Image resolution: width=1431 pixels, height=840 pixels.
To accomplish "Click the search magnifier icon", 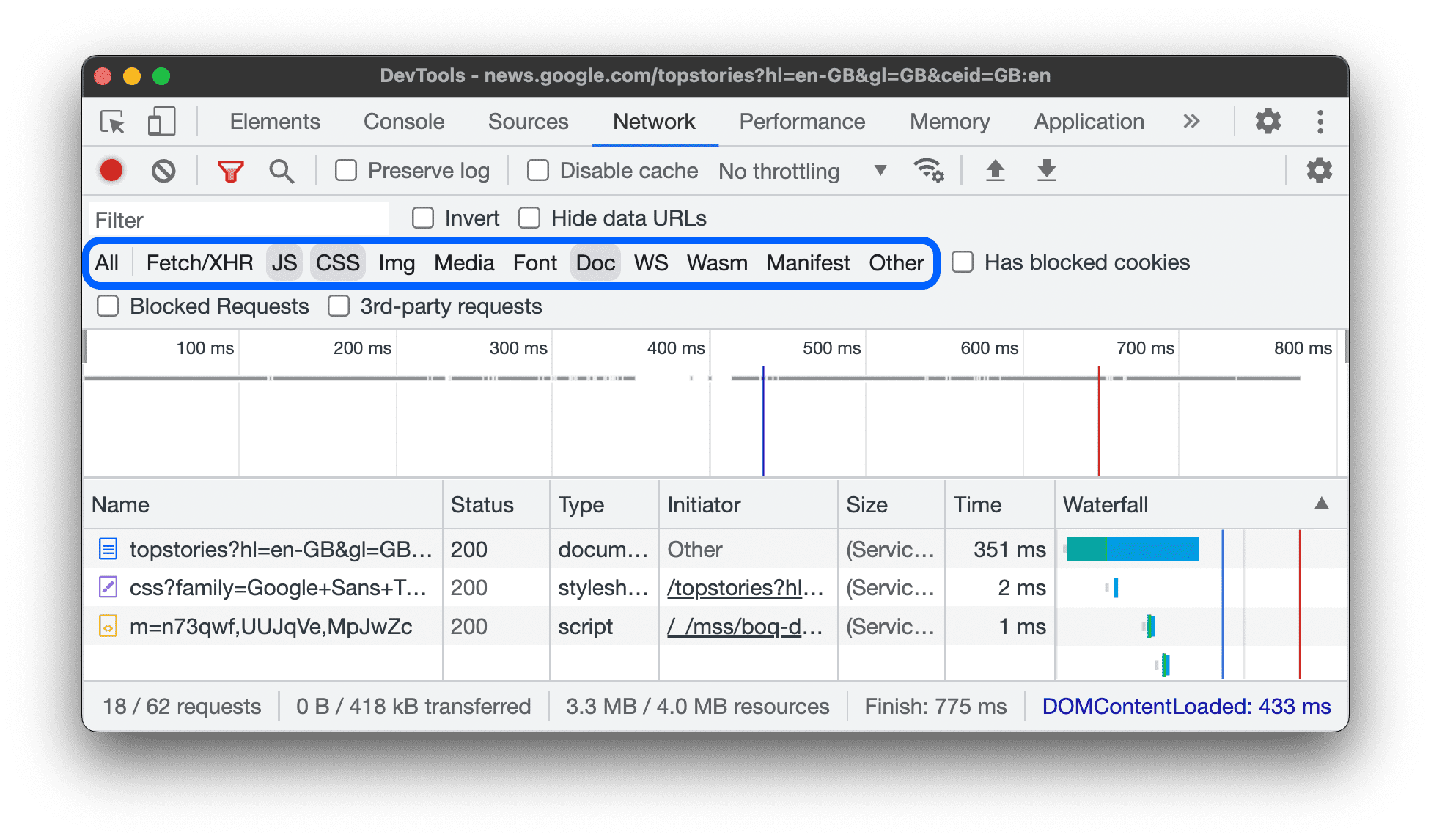I will (x=279, y=169).
